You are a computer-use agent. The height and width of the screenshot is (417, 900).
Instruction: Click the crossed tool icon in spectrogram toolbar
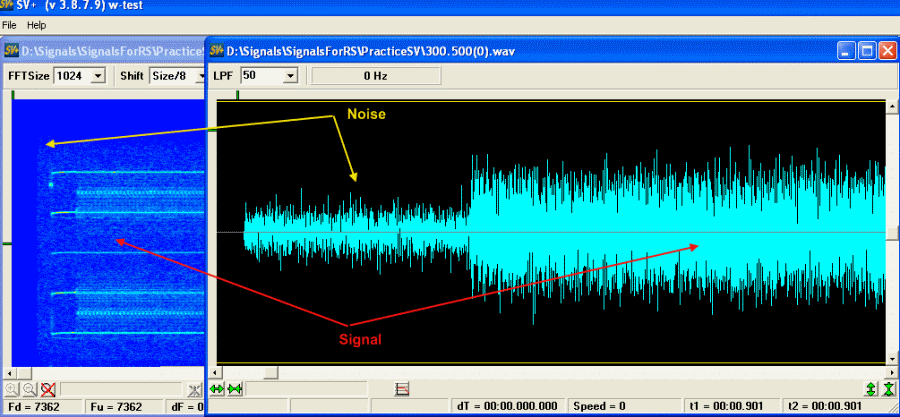(196, 388)
